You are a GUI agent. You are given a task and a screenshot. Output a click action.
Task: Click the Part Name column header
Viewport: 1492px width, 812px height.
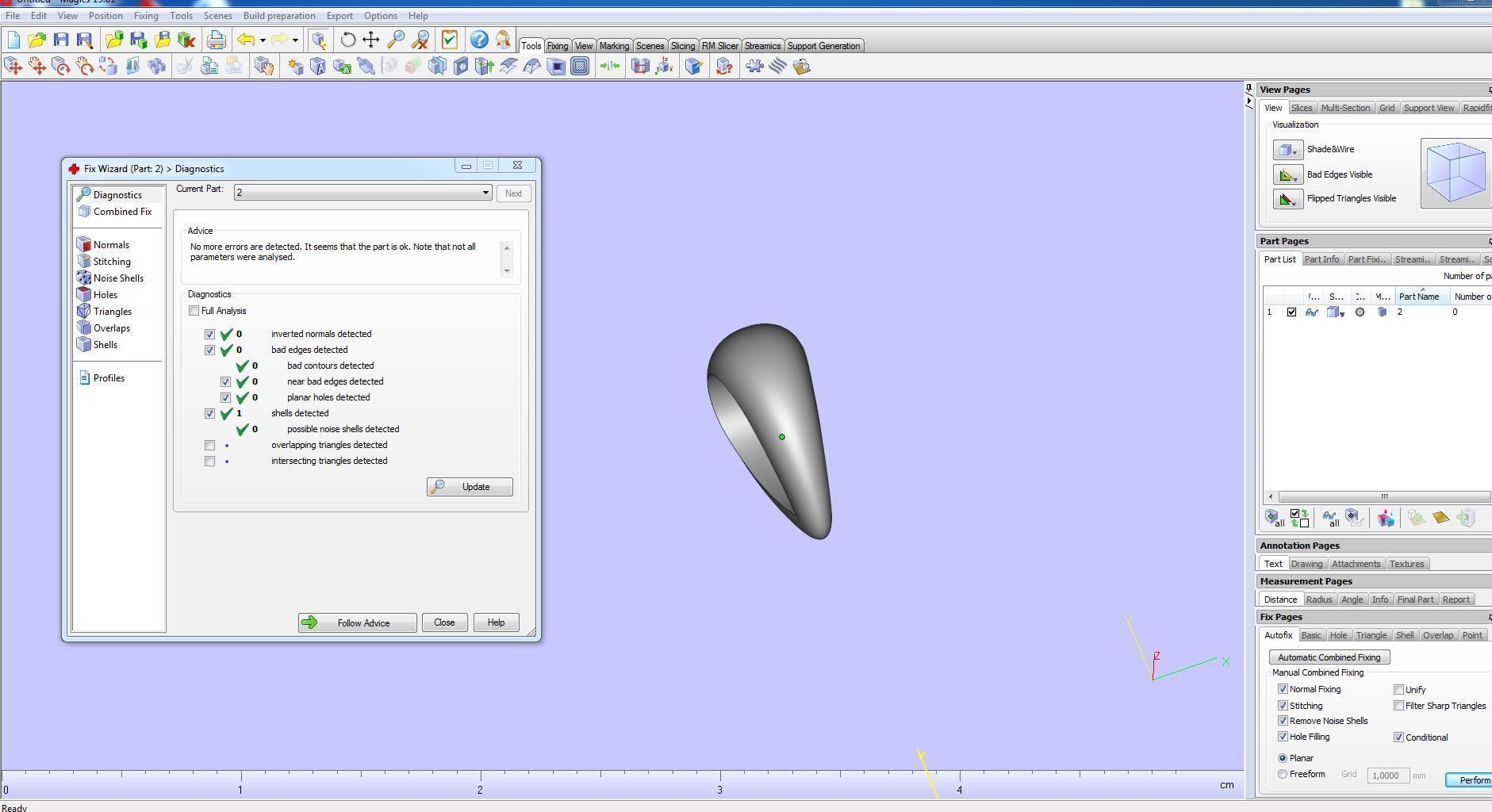1423,297
